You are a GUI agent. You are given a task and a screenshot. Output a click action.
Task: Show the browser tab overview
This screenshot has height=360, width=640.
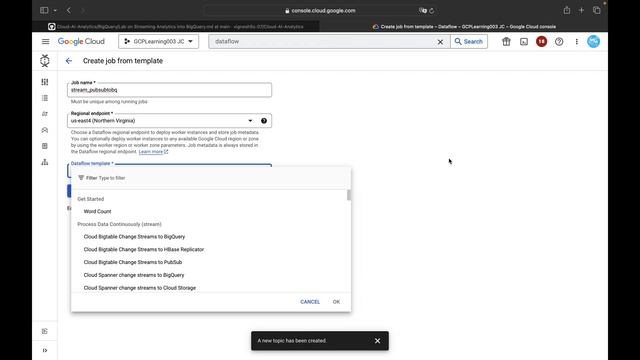coord(597,10)
